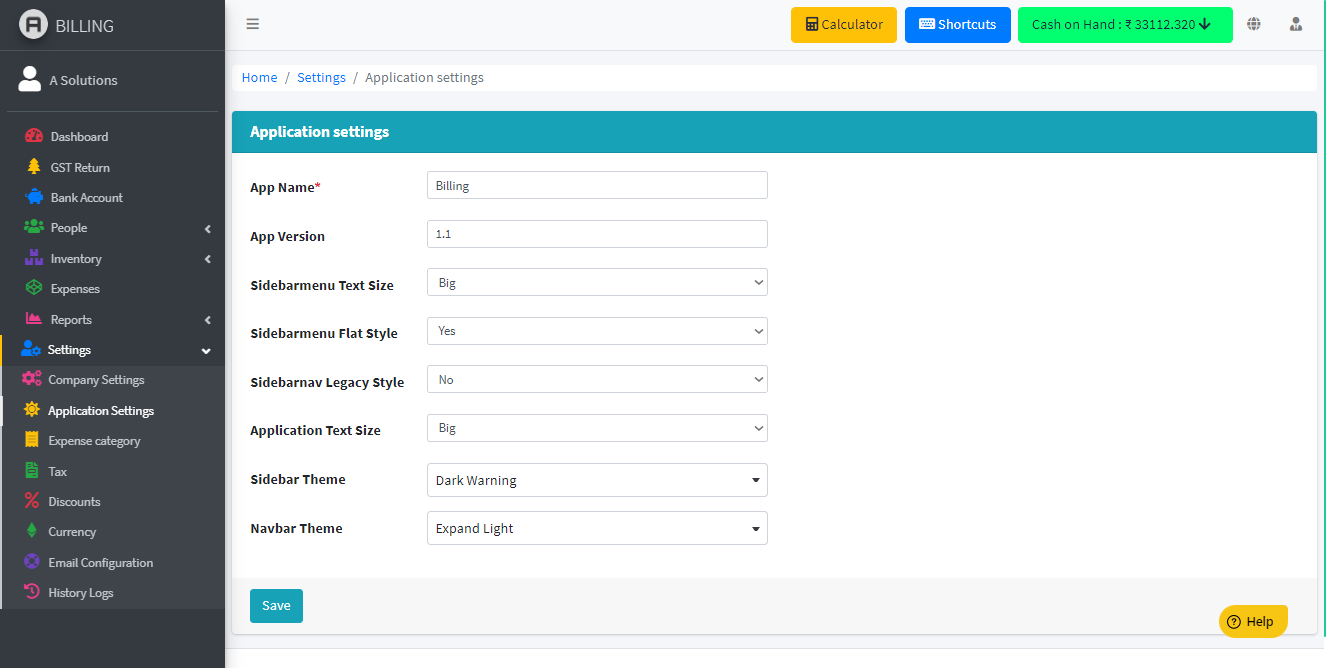The image size is (1326, 668).
Task: Open the user profile icon
Action: [1296, 24]
